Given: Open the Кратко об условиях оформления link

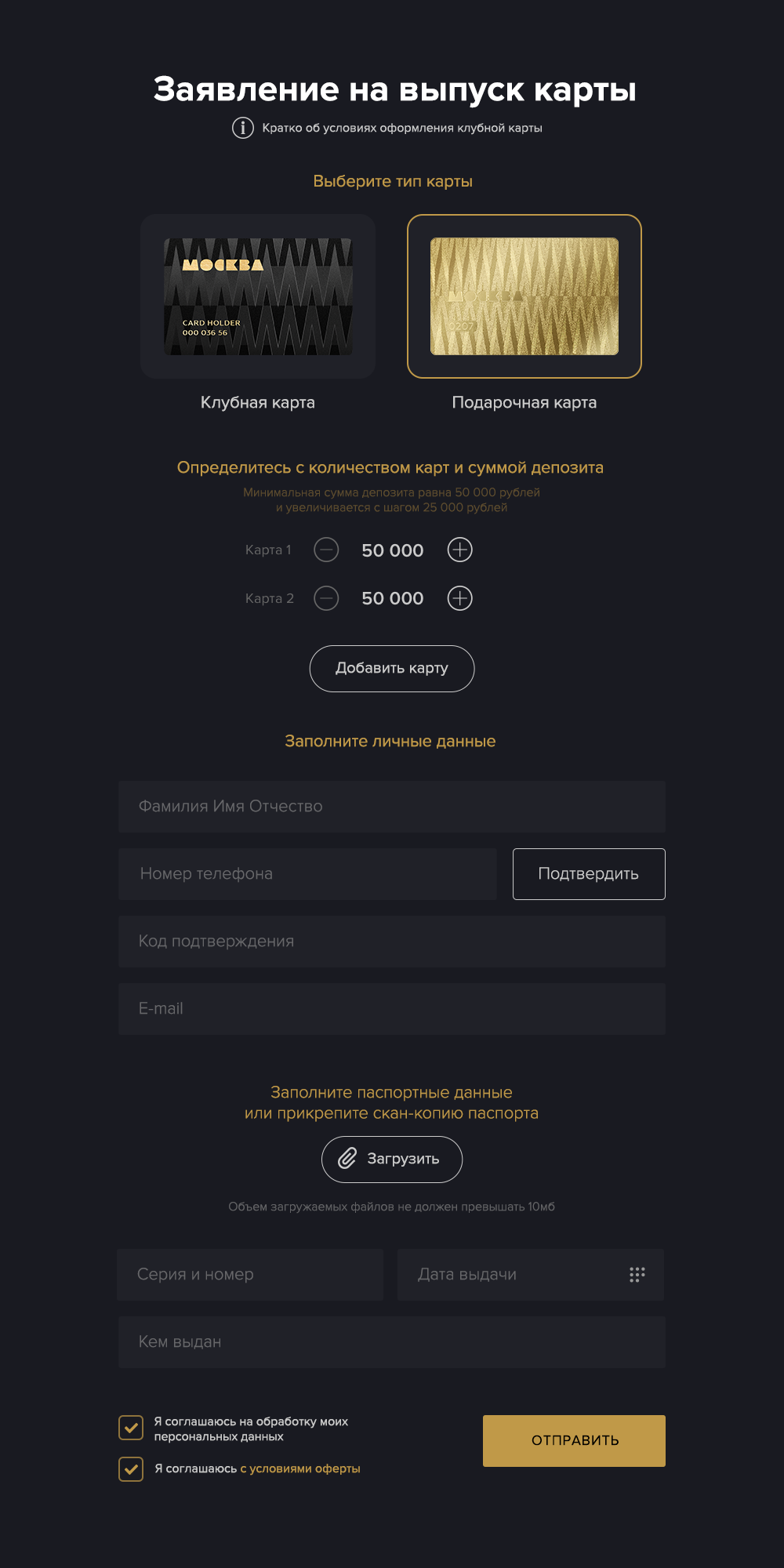Looking at the screenshot, I should click(402, 128).
